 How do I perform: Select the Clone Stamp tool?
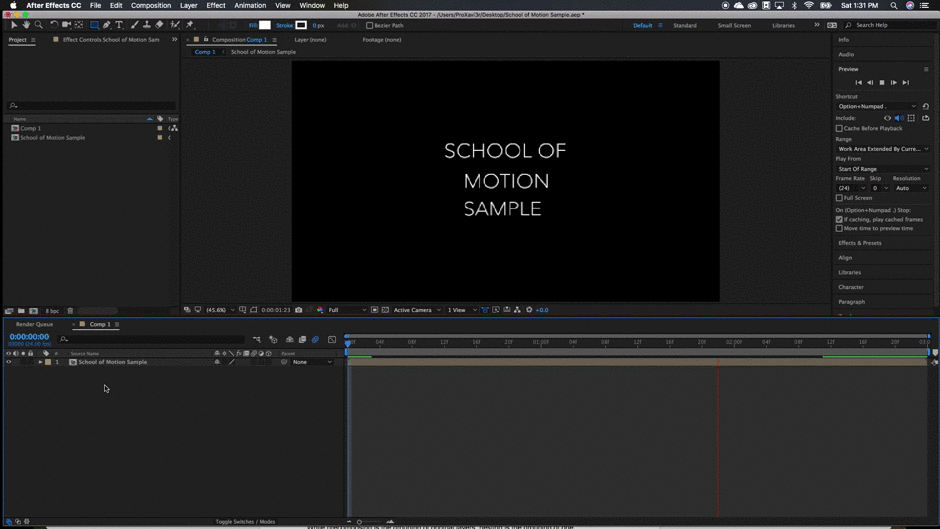coord(146,25)
